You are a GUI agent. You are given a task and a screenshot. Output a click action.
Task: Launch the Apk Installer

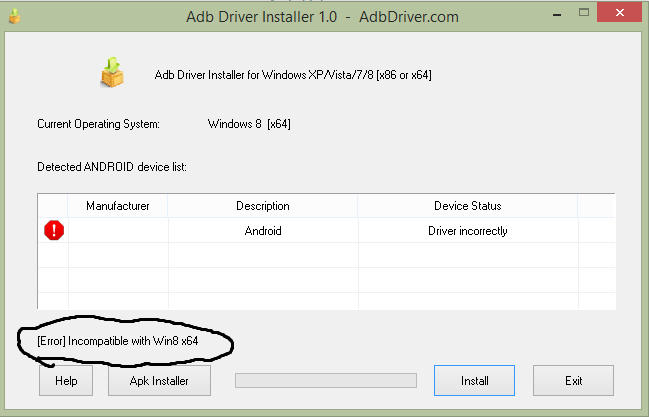[158, 381]
